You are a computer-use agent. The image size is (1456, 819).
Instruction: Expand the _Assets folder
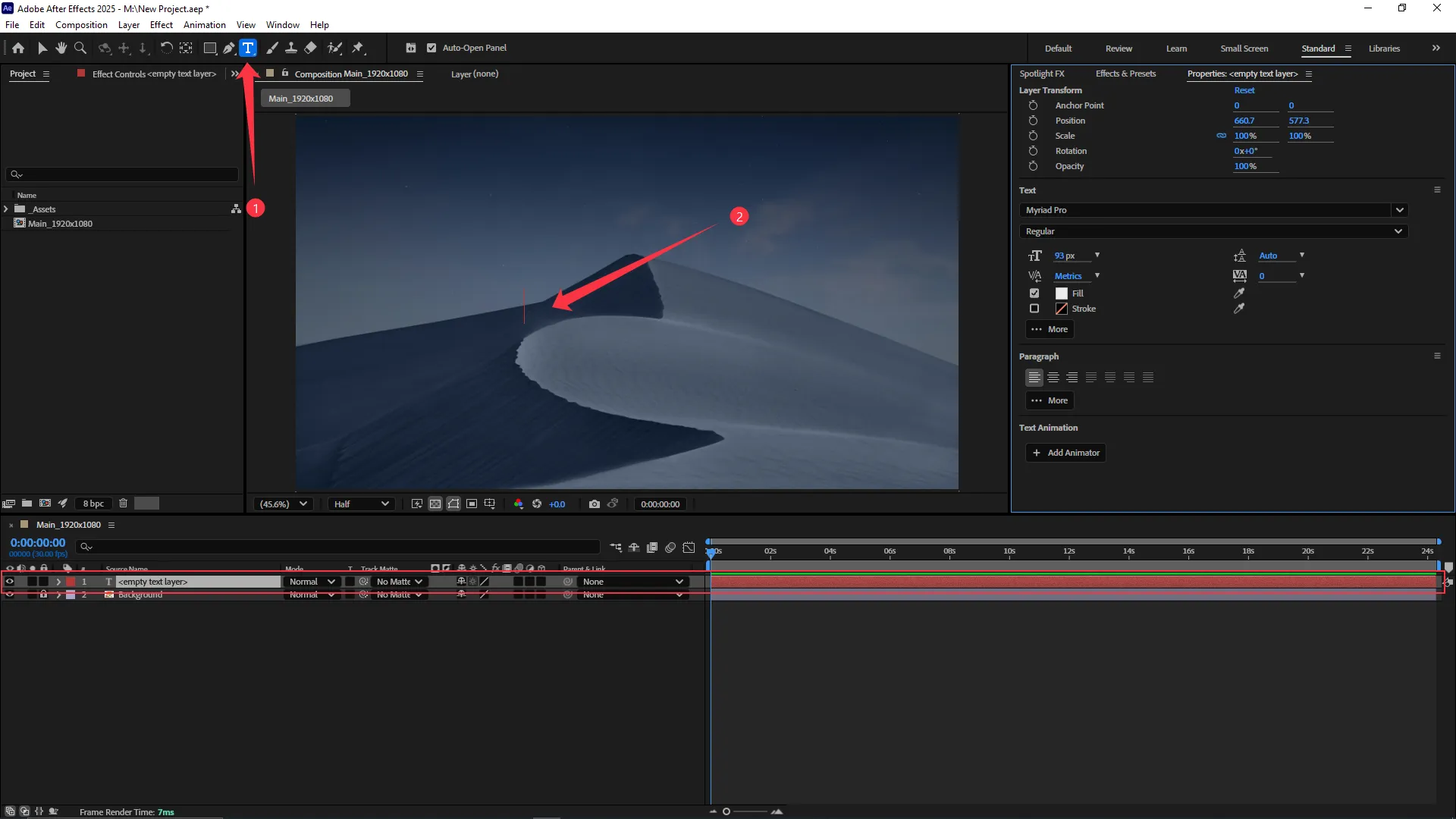pyautogui.click(x=6, y=209)
